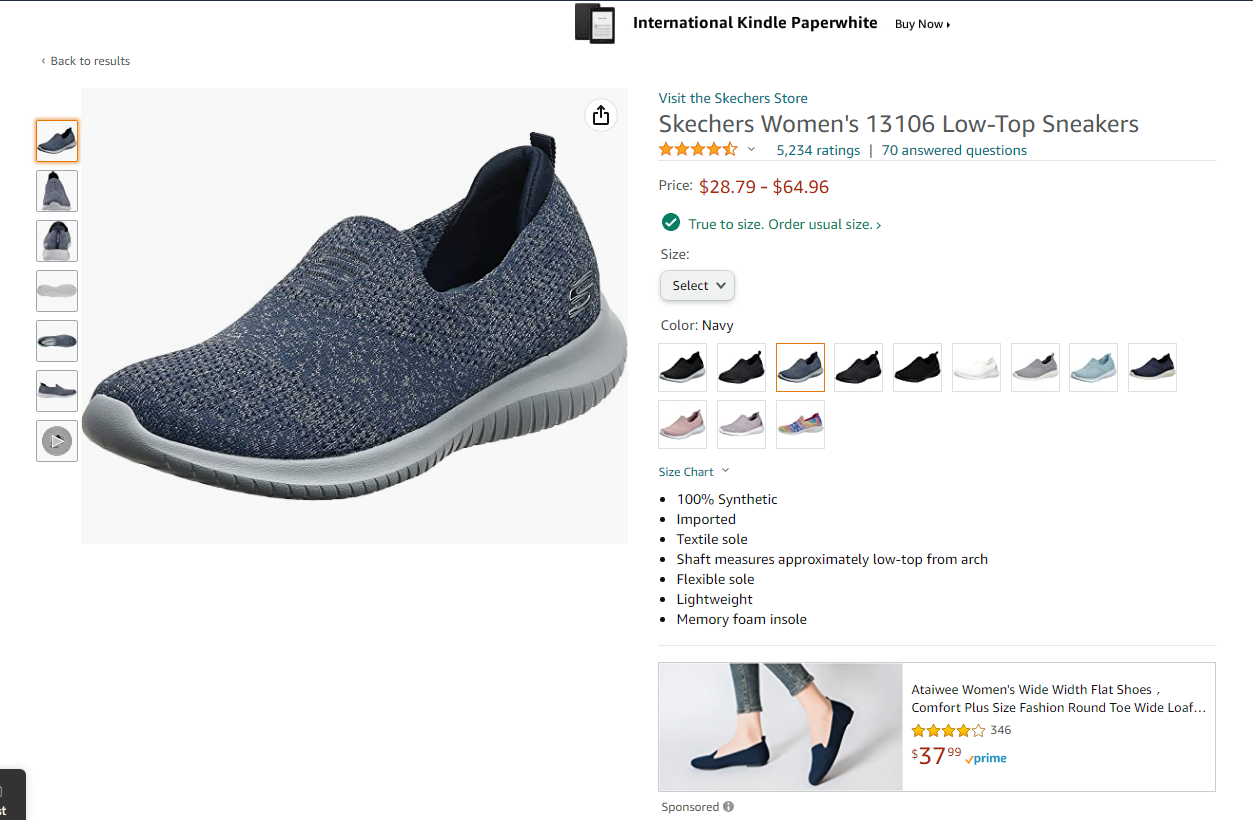Open the Ataiwee Women's Flat Shoes ad
1253x820 pixels.
1058,698
